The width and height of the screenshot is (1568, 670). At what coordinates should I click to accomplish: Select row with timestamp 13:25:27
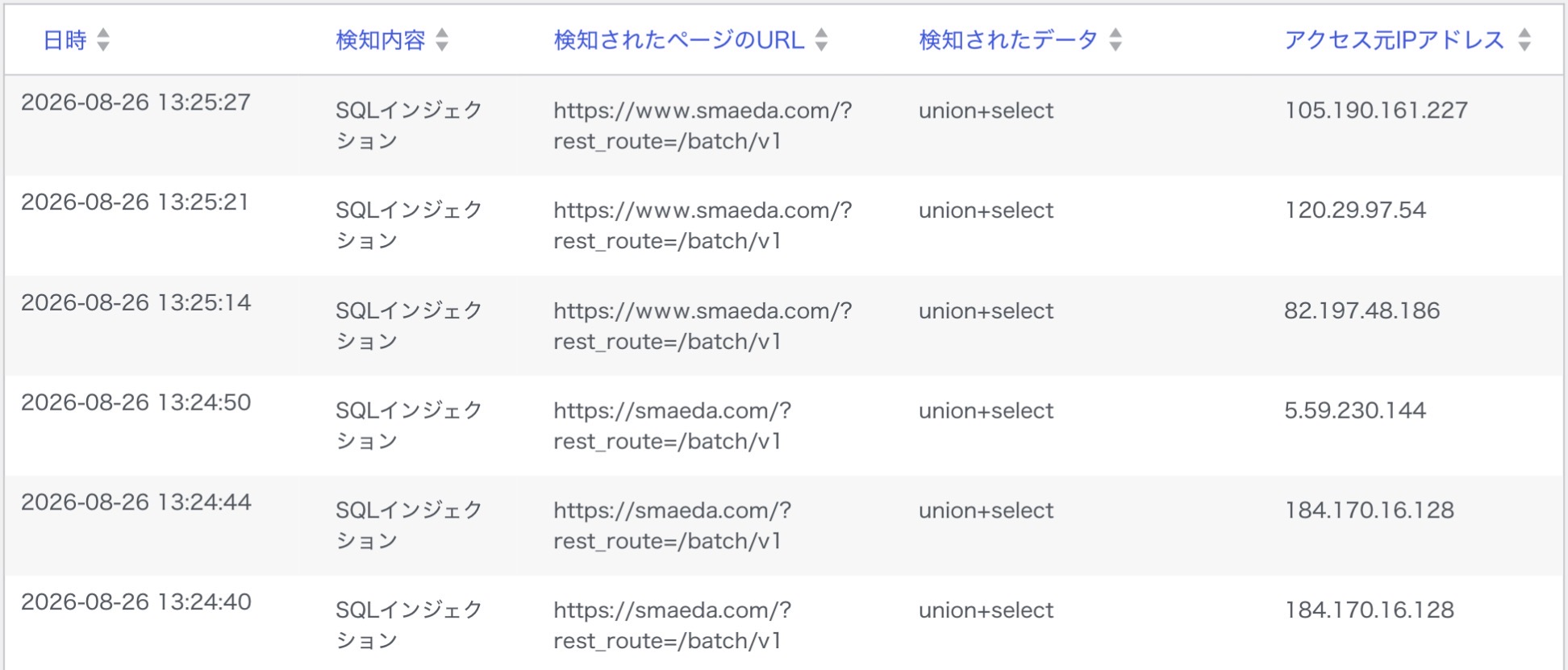(783, 126)
